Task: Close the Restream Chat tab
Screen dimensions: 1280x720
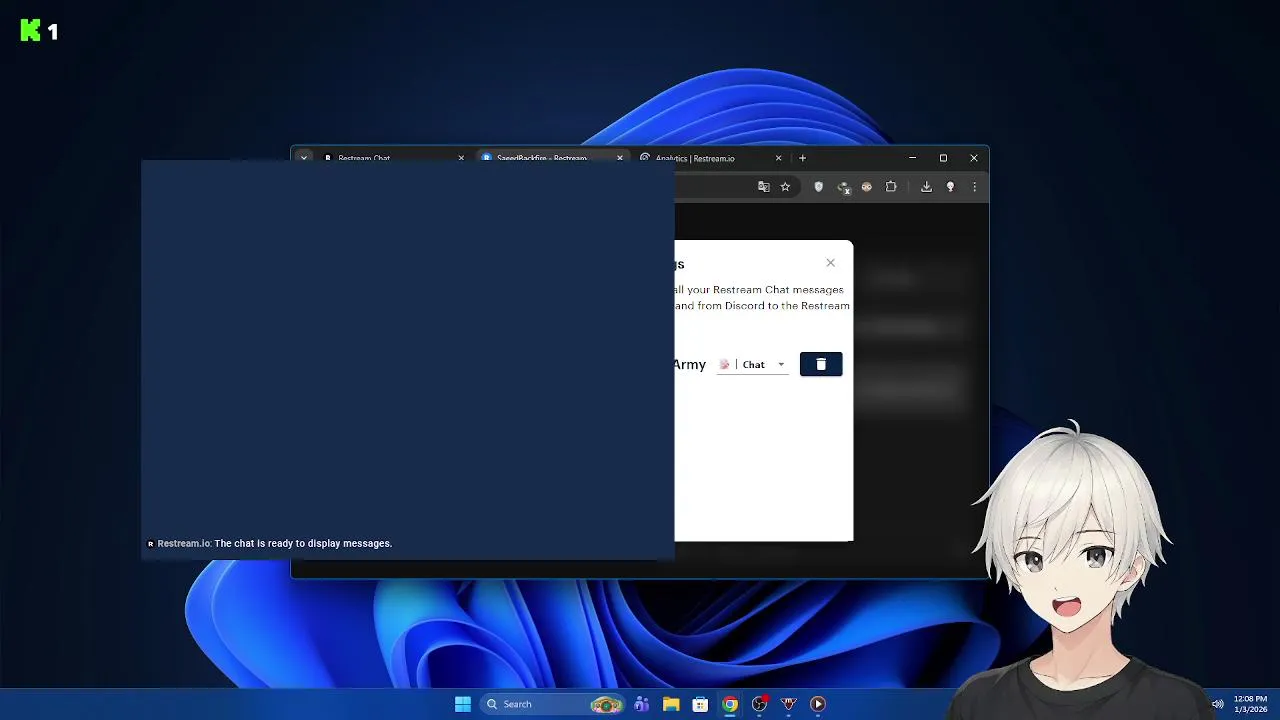Action: point(461,158)
